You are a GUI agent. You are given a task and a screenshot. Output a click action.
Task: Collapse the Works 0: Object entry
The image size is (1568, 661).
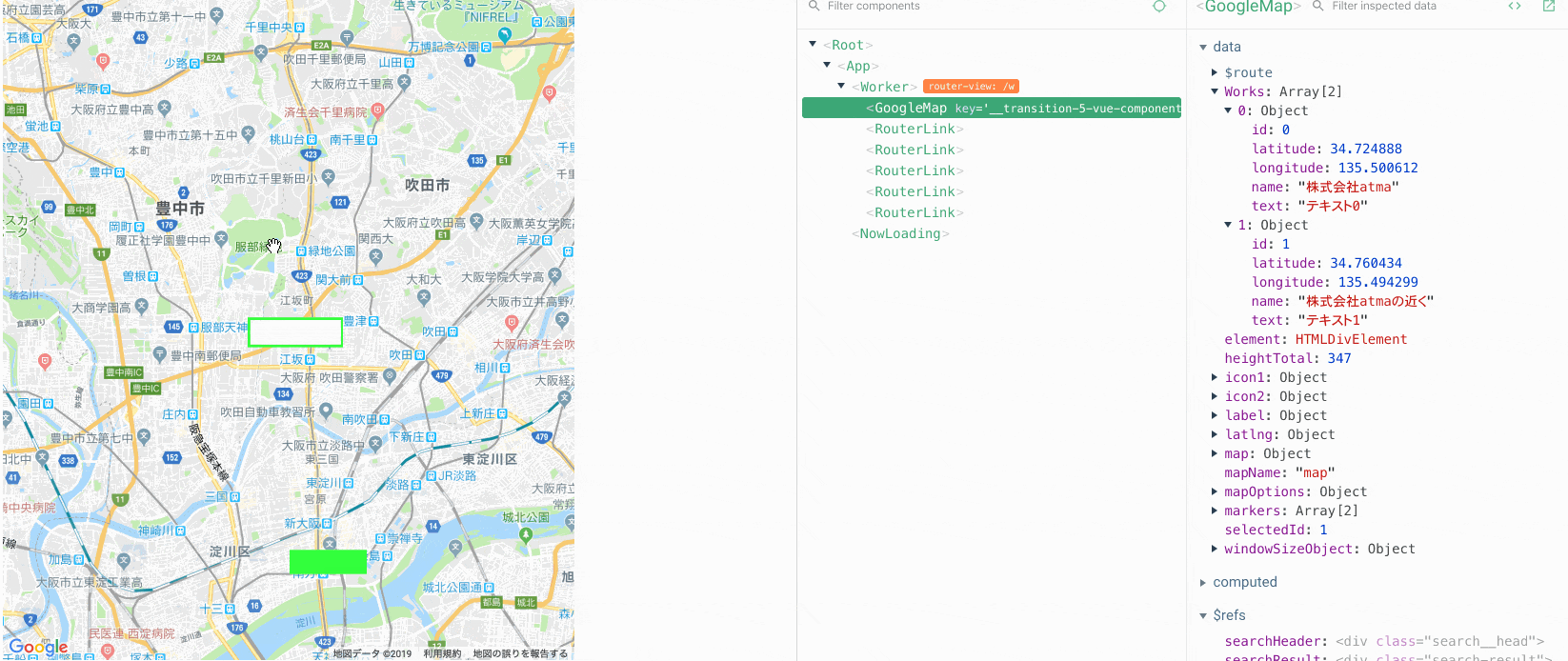[x=1228, y=110]
